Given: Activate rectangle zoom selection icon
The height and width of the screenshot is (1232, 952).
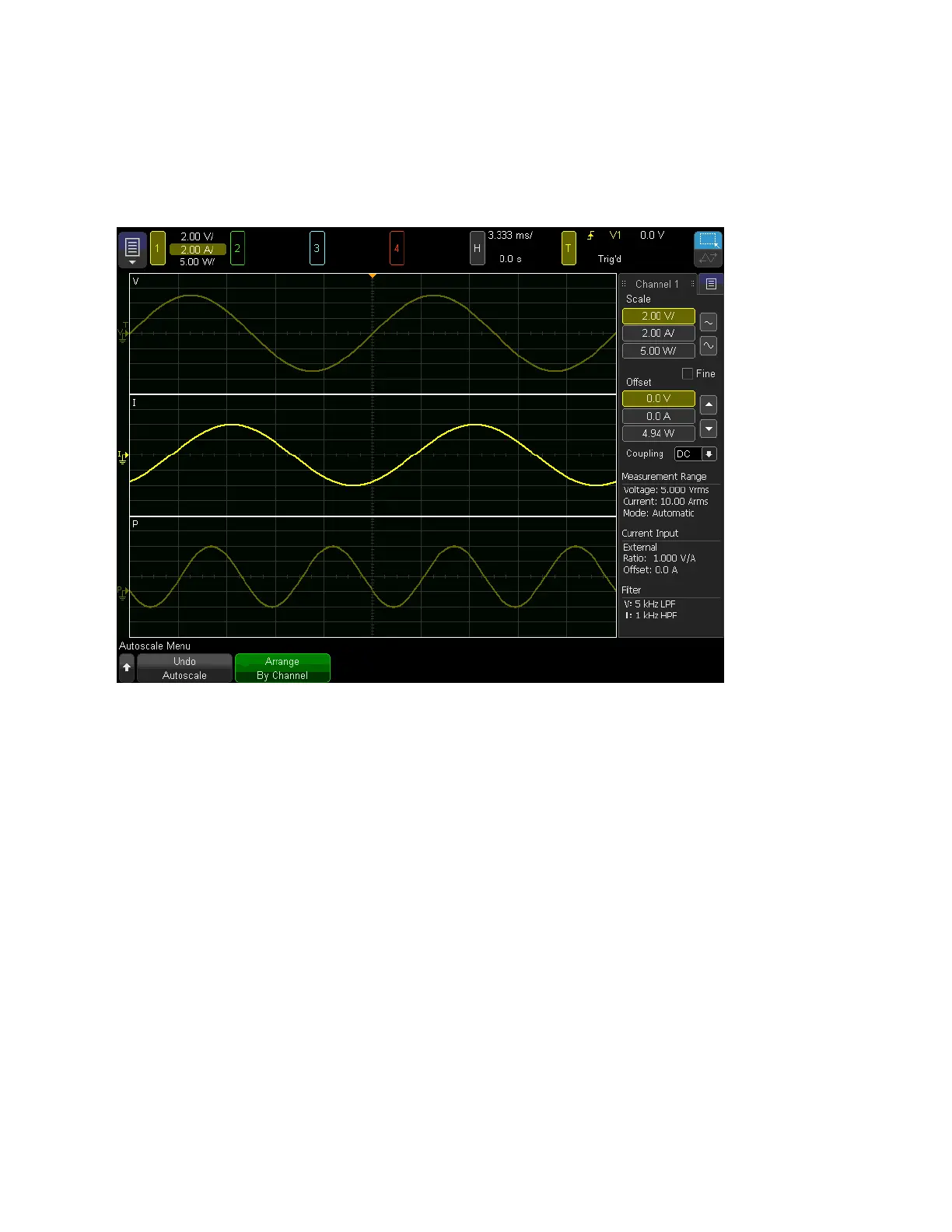Looking at the screenshot, I should (x=708, y=240).
